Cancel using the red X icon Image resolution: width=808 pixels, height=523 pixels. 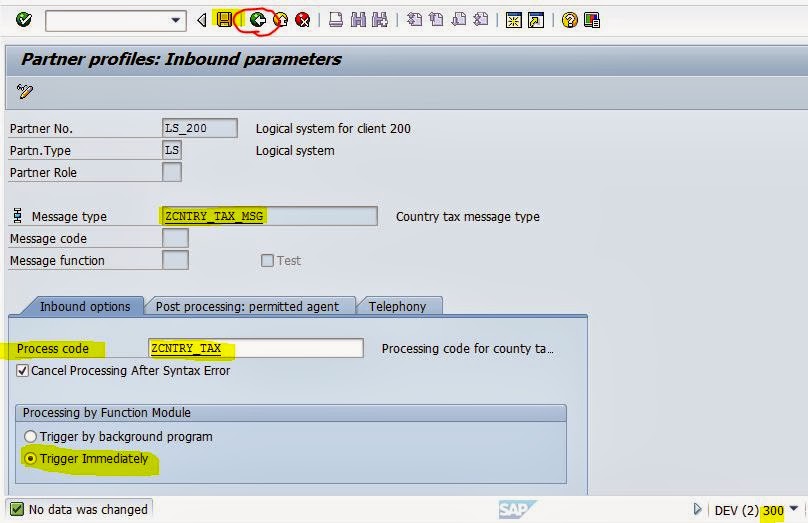click(x=303, y=20)
